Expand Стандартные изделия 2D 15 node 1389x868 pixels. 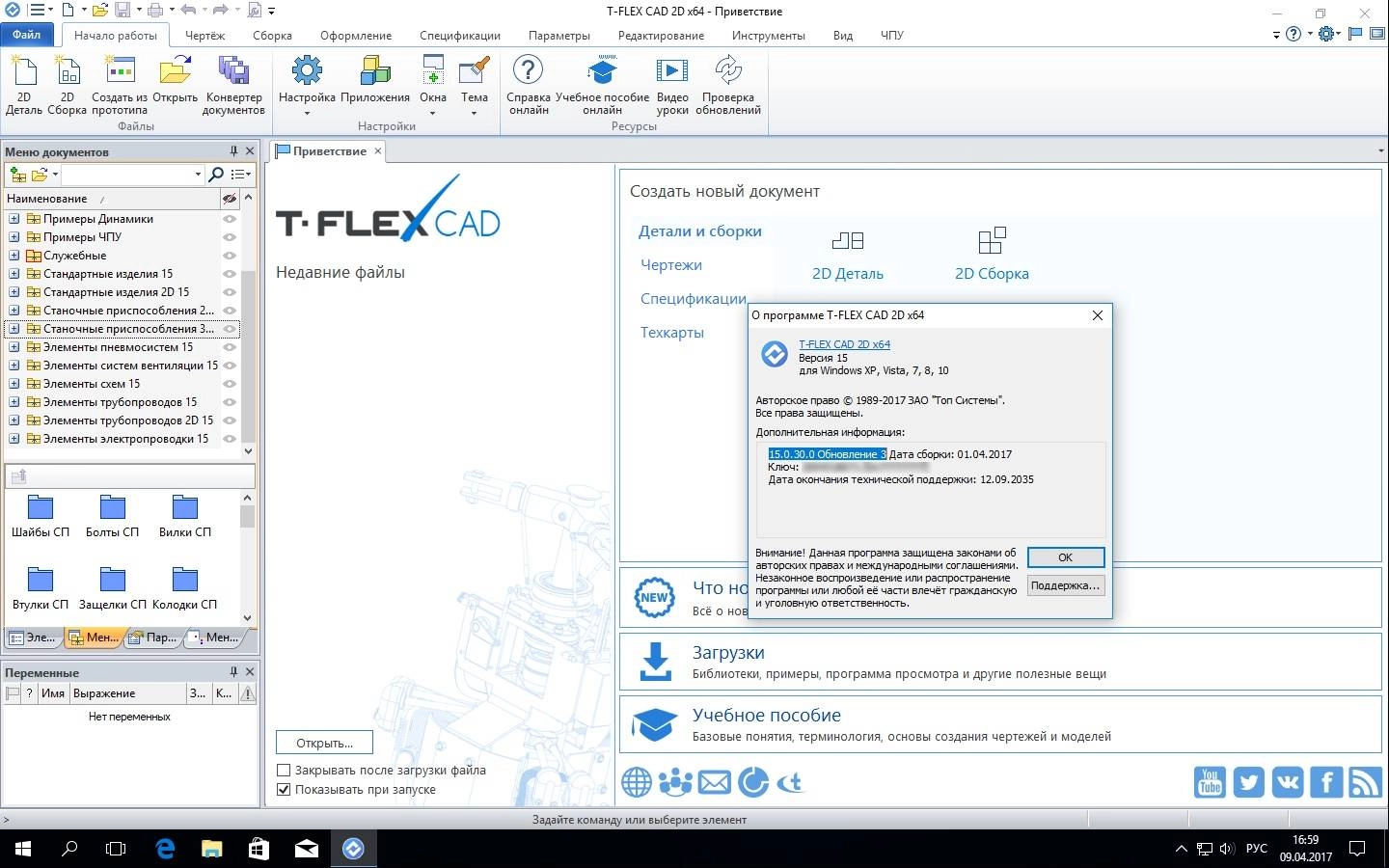pos(14,292)
